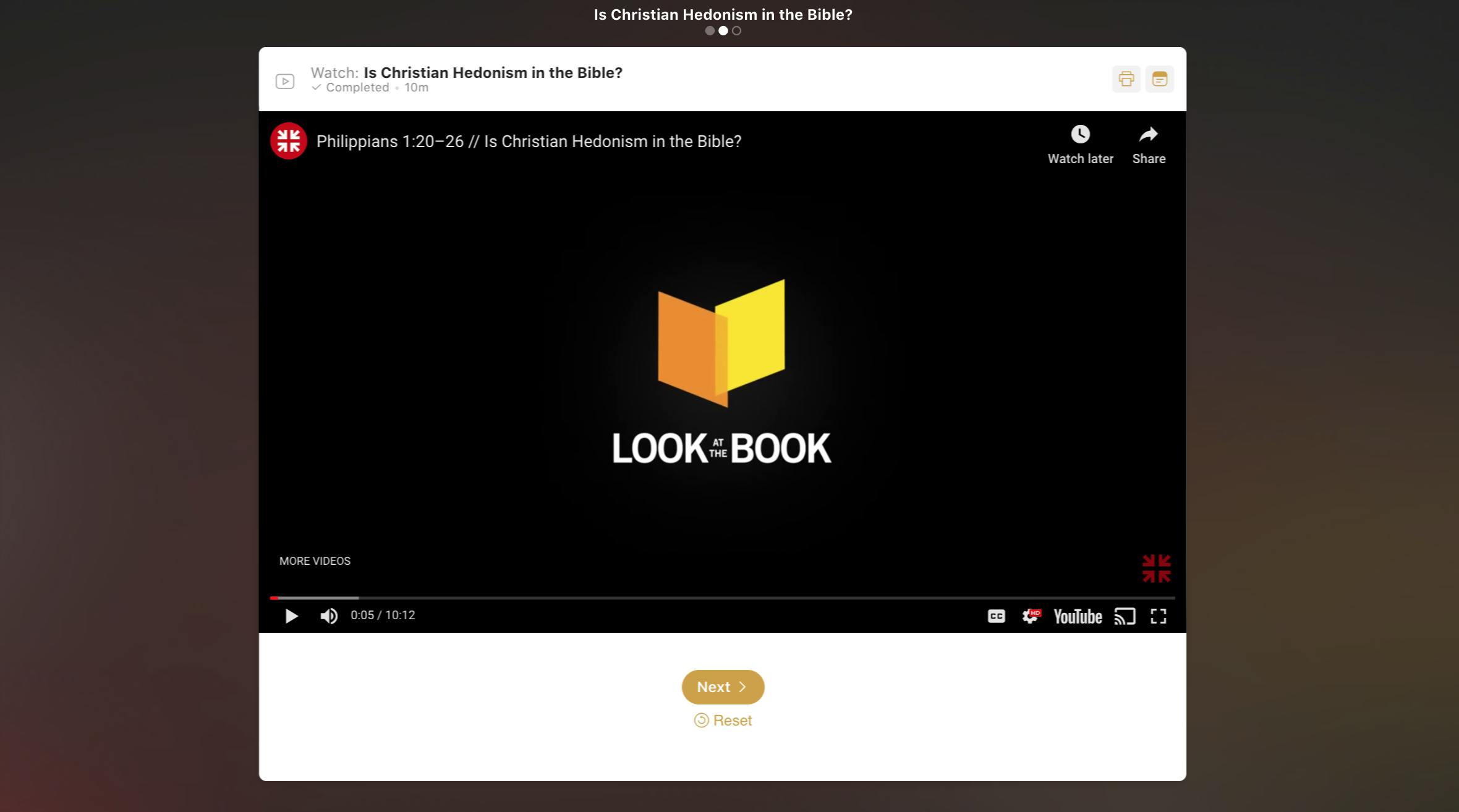Viewport: 1459px width, 812px height.
Task: Click the Completed status text
Action: [x=357, y=88]
